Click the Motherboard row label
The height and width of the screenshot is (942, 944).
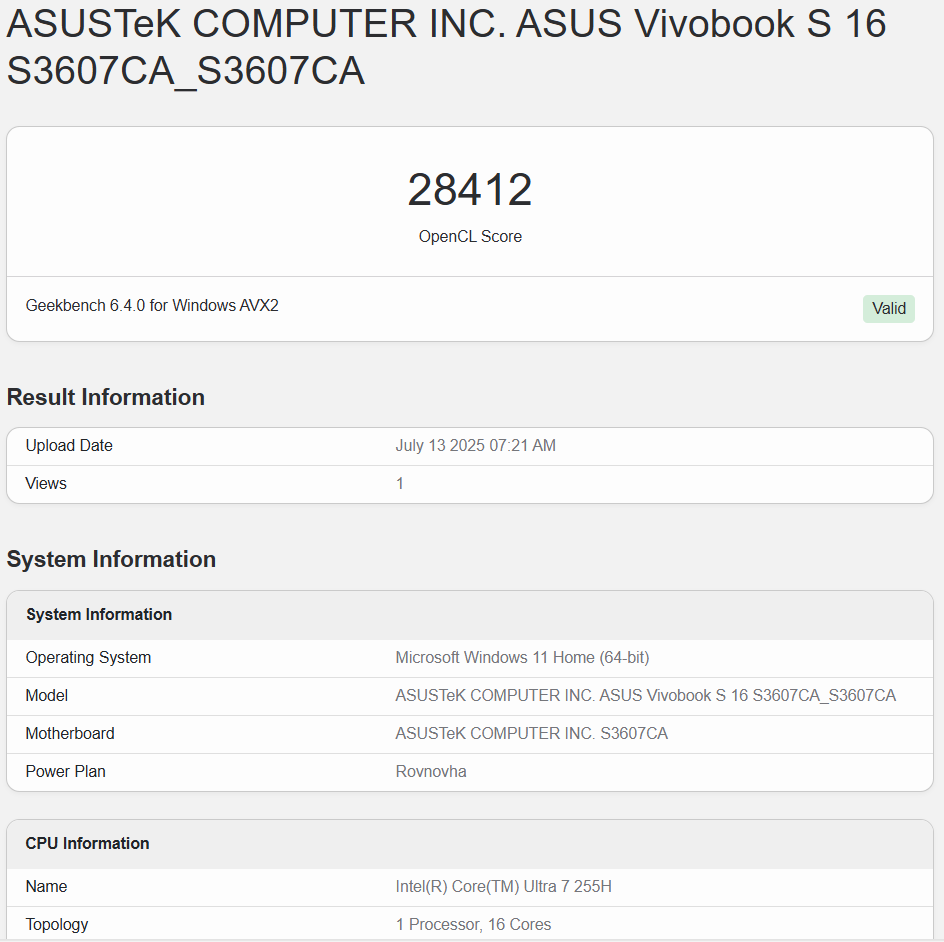(x=70, y=733)
